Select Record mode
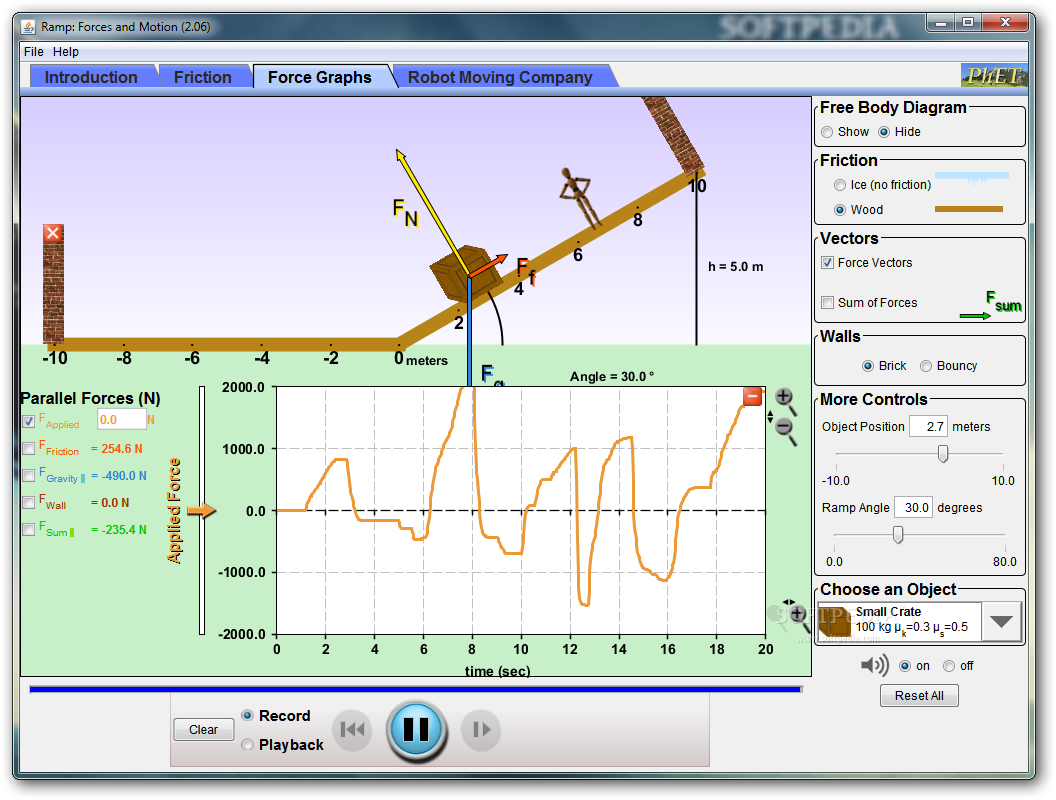 [247, 715]
